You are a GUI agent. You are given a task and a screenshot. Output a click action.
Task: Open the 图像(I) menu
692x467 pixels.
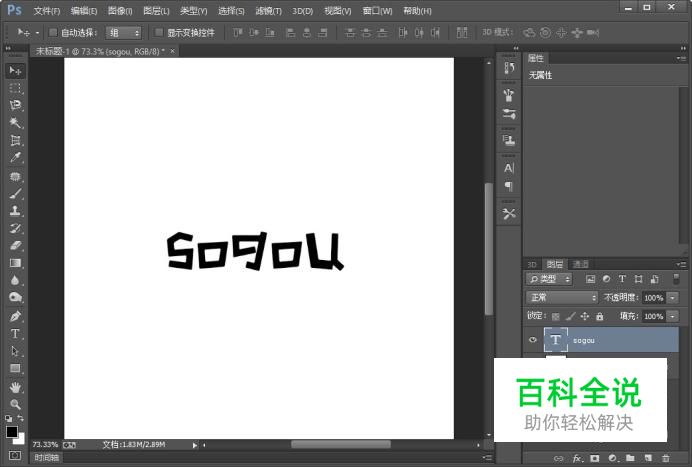click(120, 11)
